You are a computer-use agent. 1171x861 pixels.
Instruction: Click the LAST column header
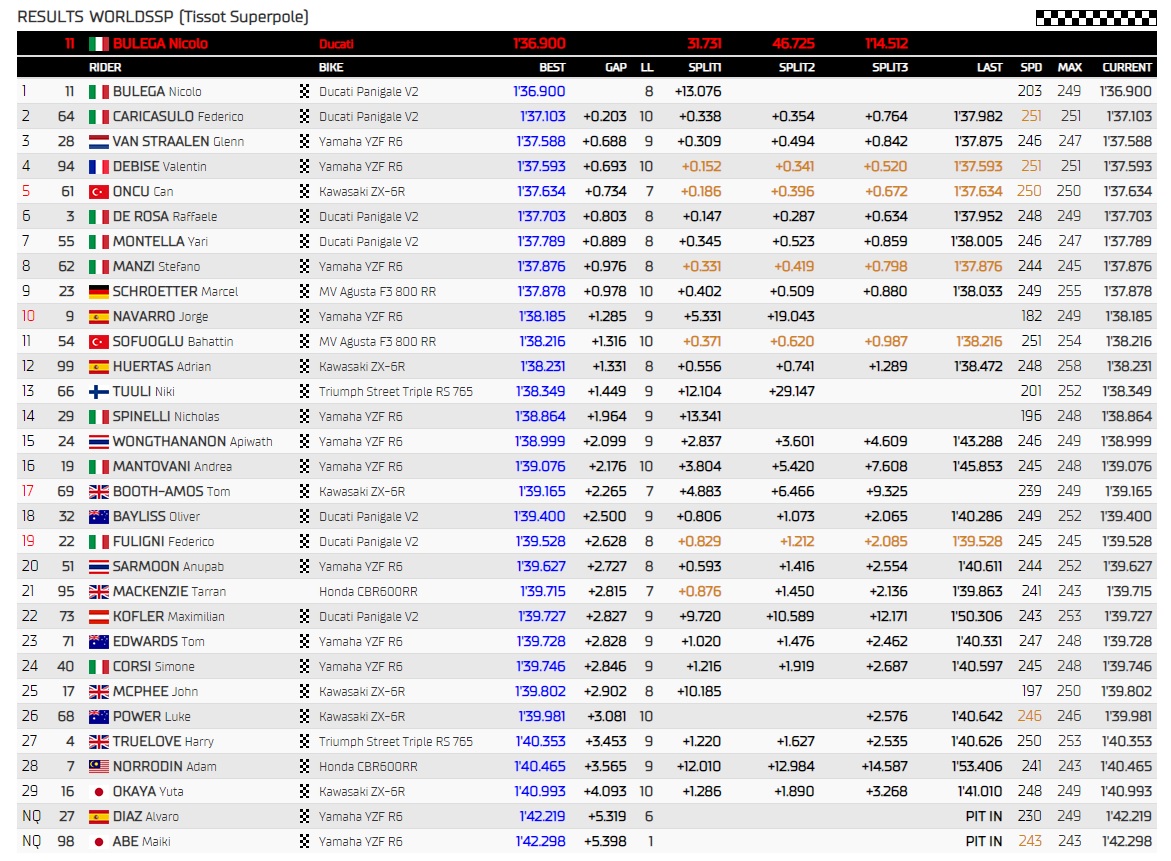tap(990, 67)
